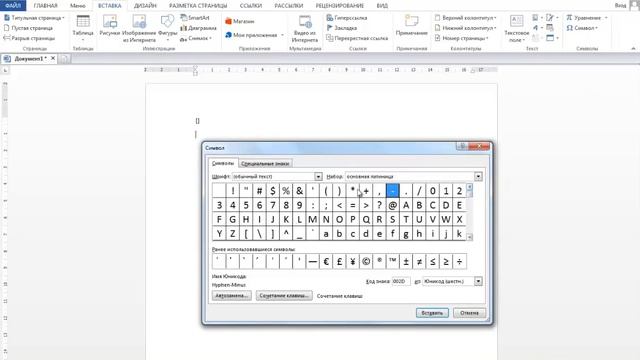The image size is (640, 360).
Task: Select the # symbol in grid
Action: coord(259,191)
